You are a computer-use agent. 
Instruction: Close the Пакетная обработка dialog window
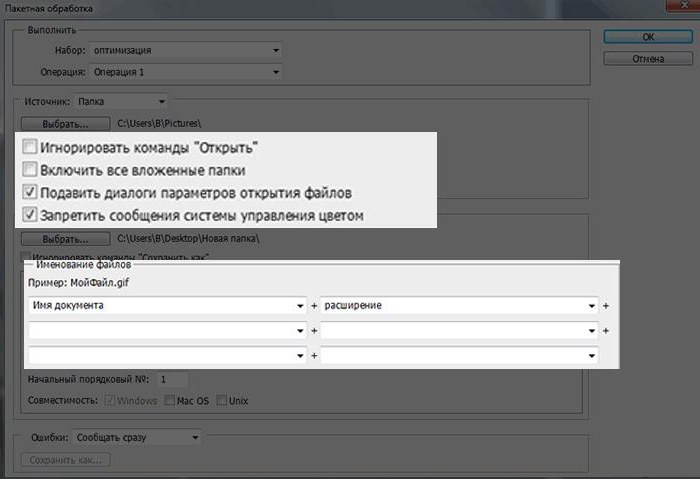pyautogui.click(x=683, y=4)
